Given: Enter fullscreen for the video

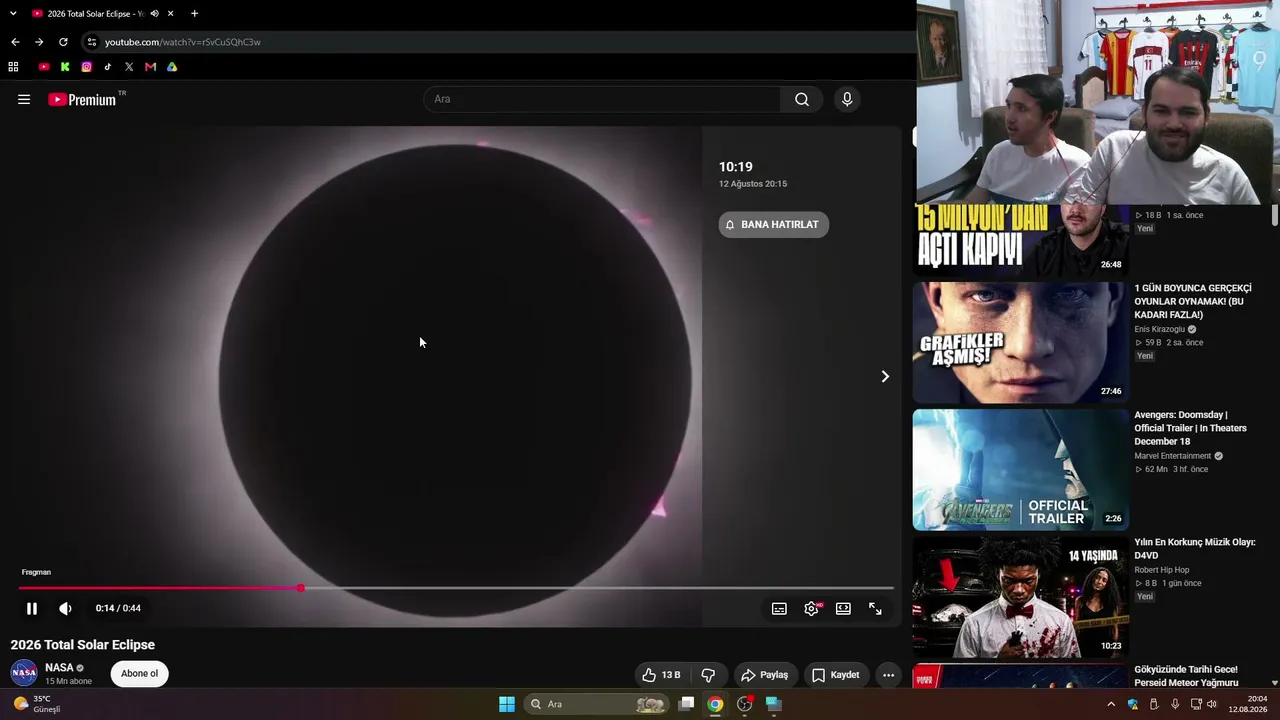Looking at the screenshot, I should click(875, 608).
